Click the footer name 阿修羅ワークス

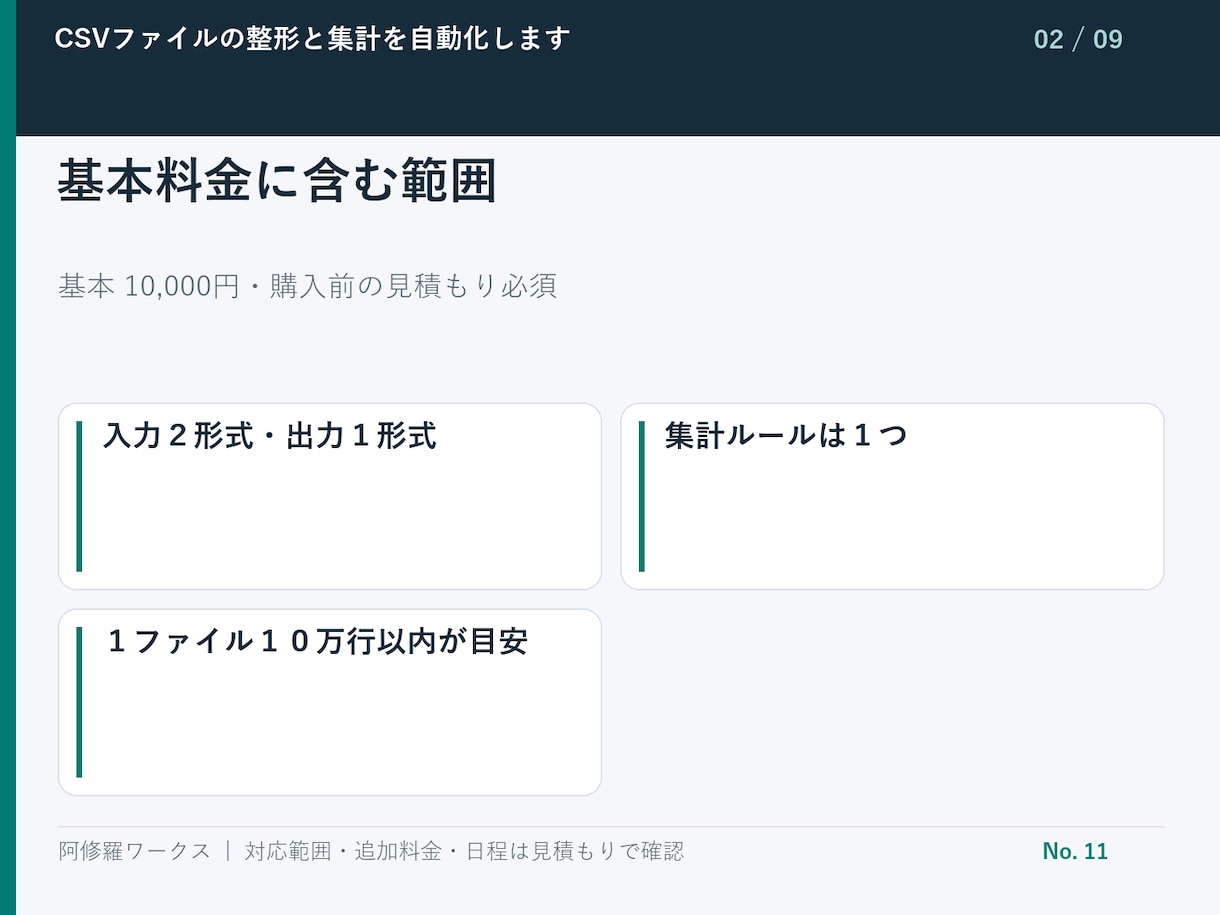pos(135,851)
